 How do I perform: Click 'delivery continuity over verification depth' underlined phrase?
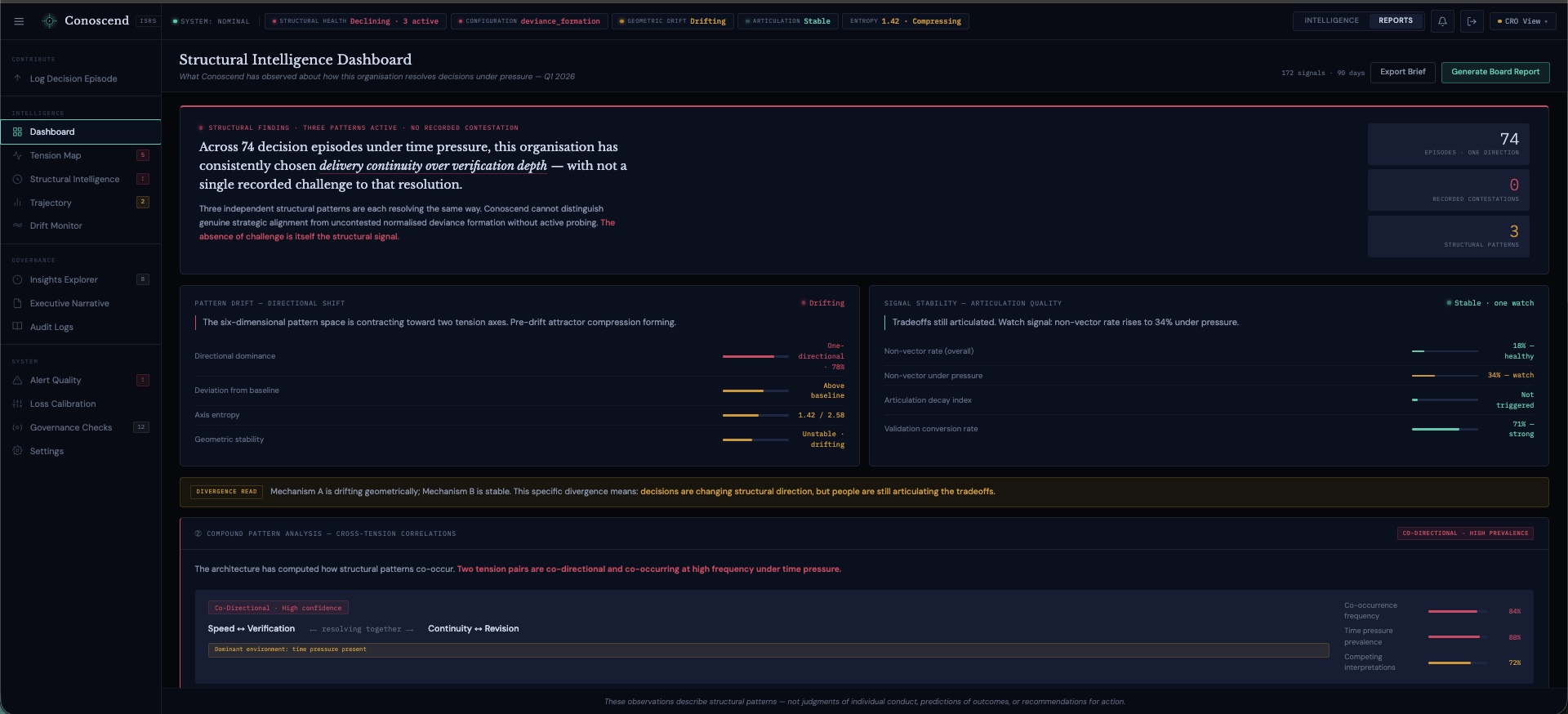[x=433, y=166]
